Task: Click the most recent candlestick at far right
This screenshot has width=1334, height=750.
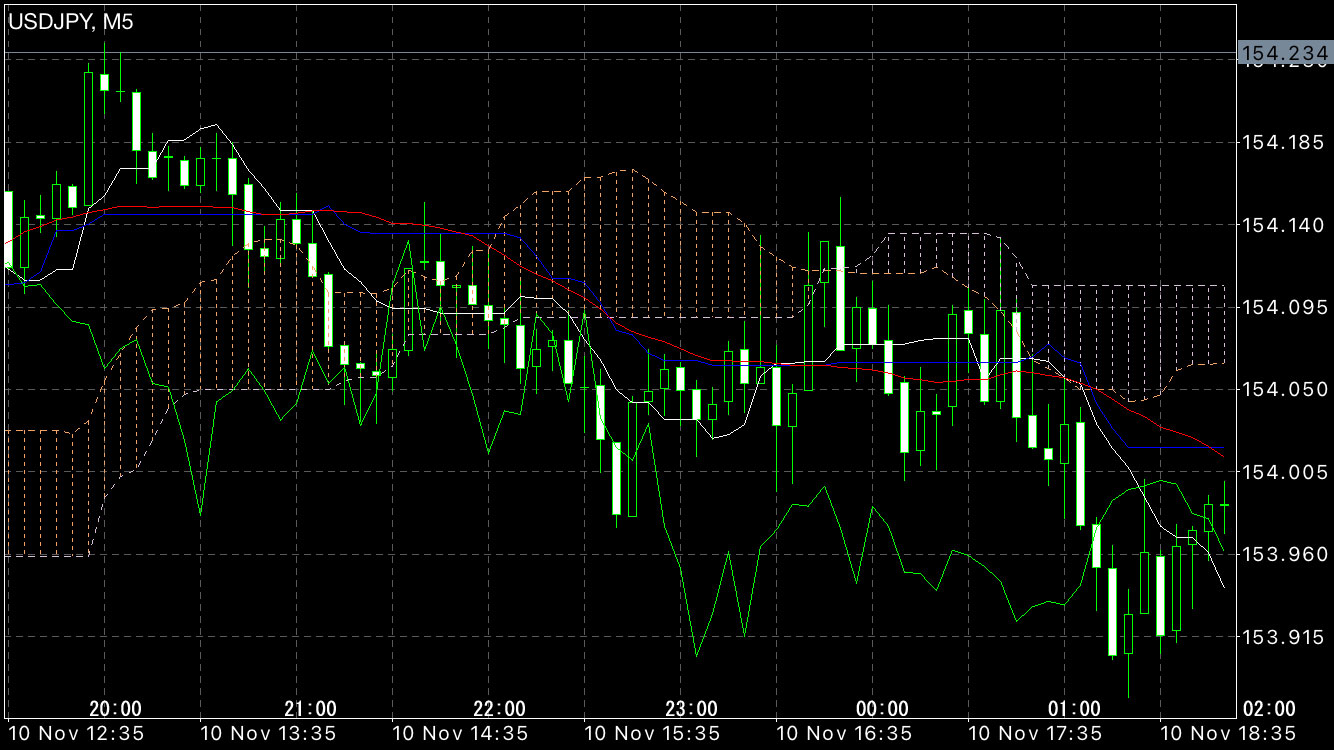Action: (x=1224, y=506)
